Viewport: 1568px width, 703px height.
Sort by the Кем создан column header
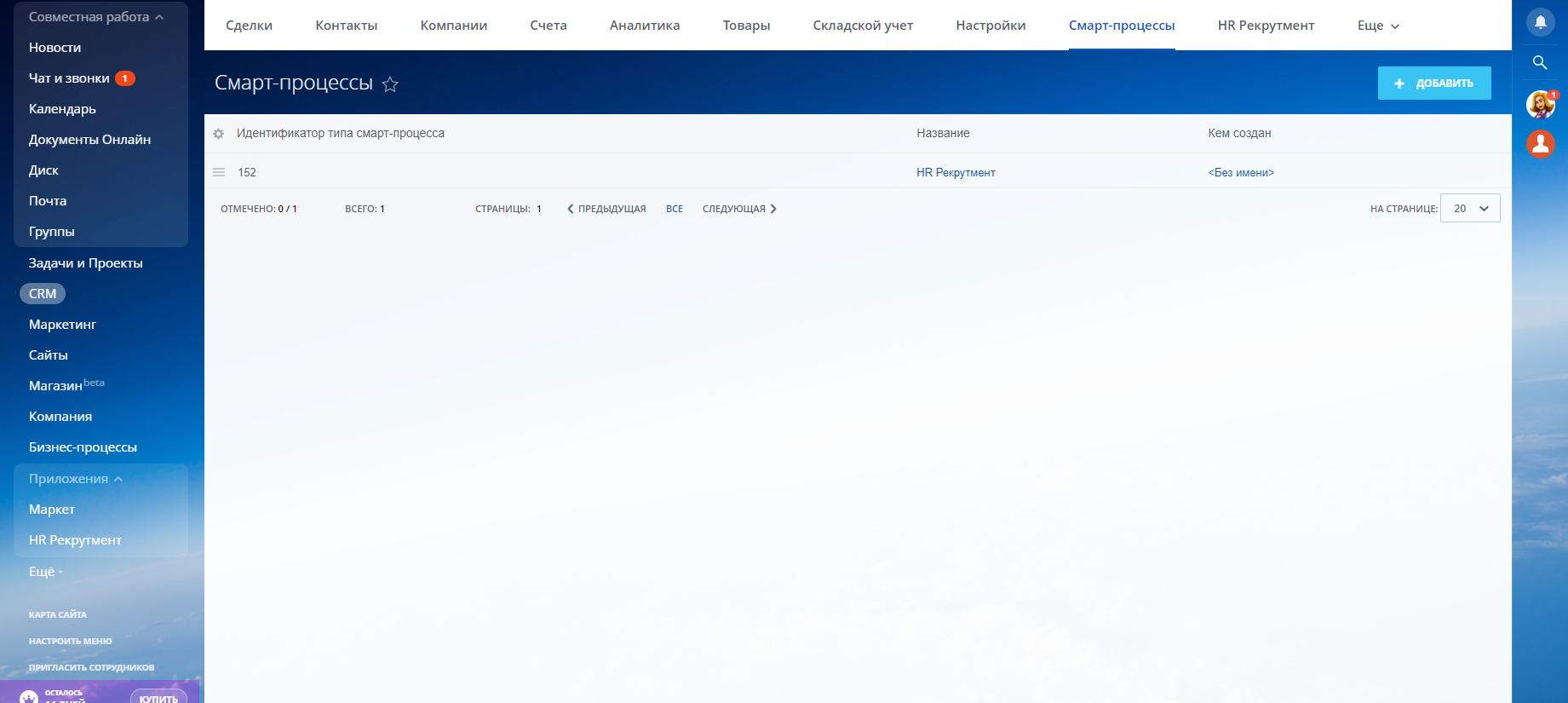[1239, 133]
